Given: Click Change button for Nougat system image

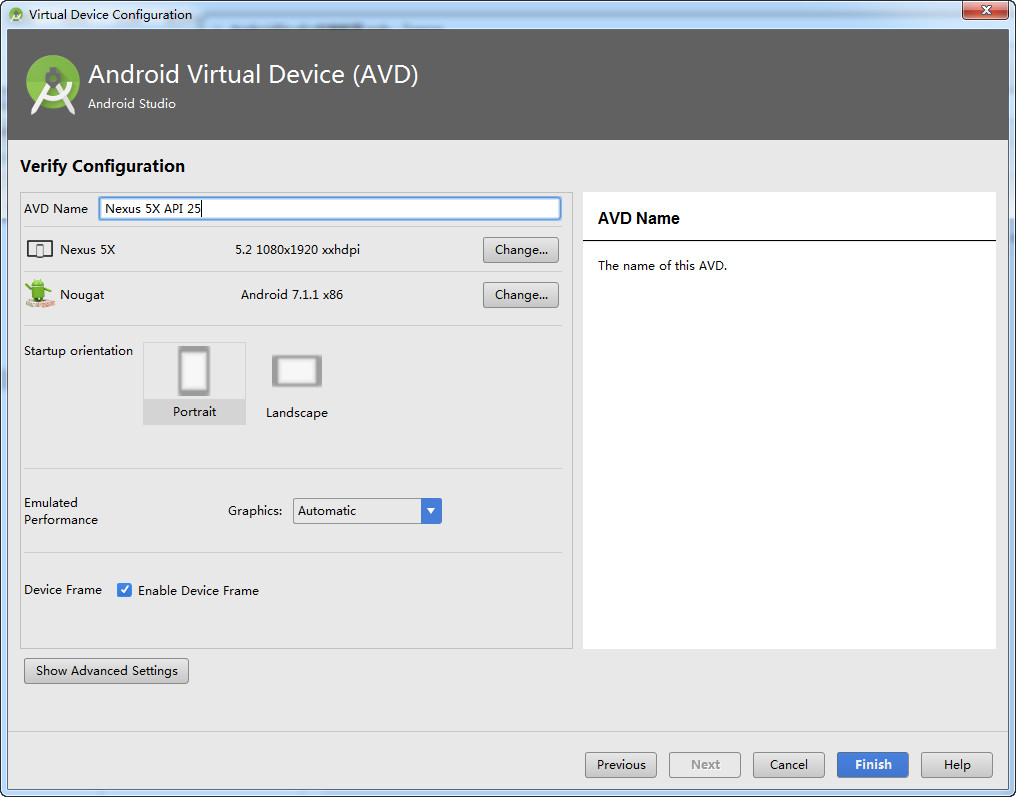Looking at the screenshot, I should [520, 295].
